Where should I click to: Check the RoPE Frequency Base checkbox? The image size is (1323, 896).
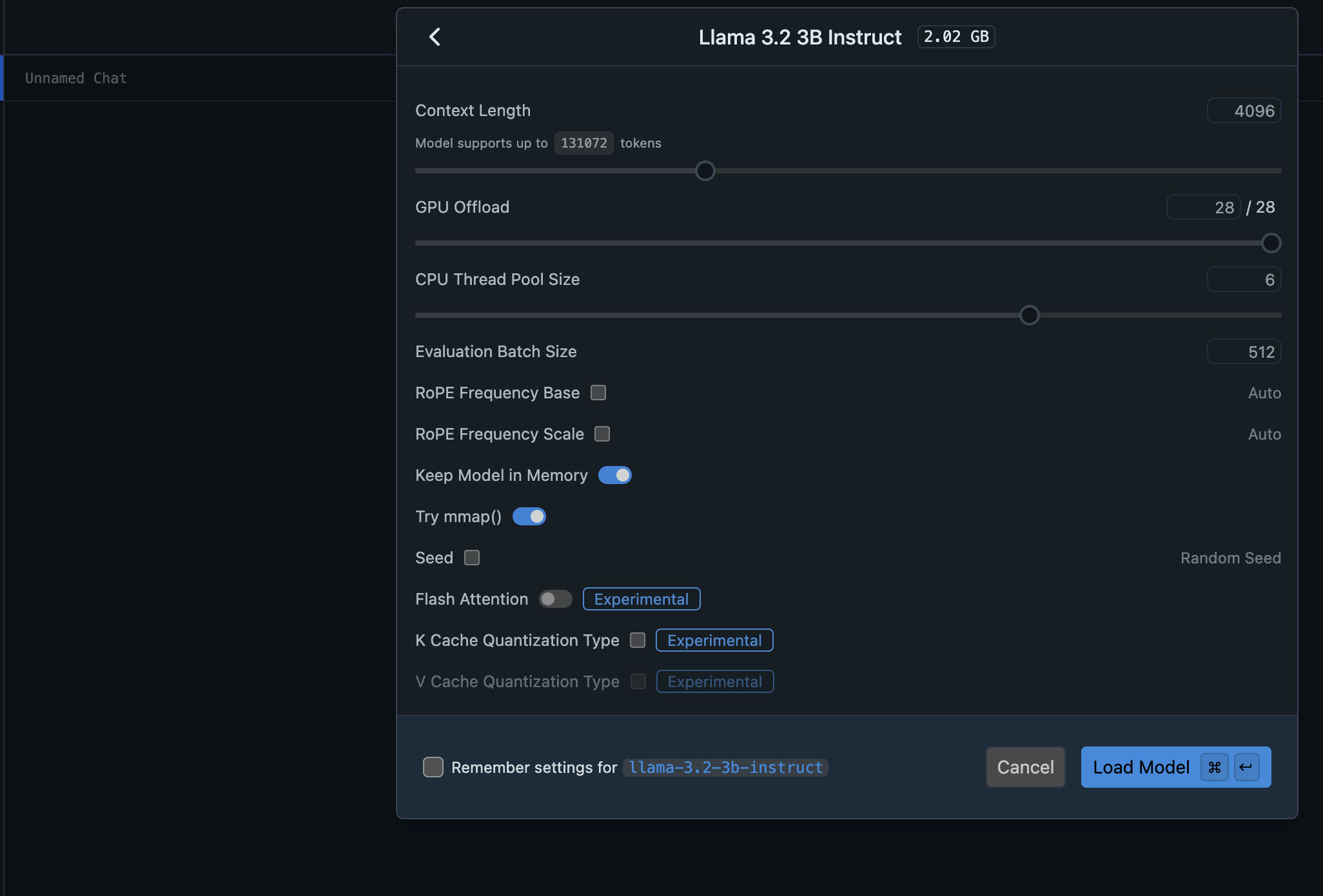point(598,393)
